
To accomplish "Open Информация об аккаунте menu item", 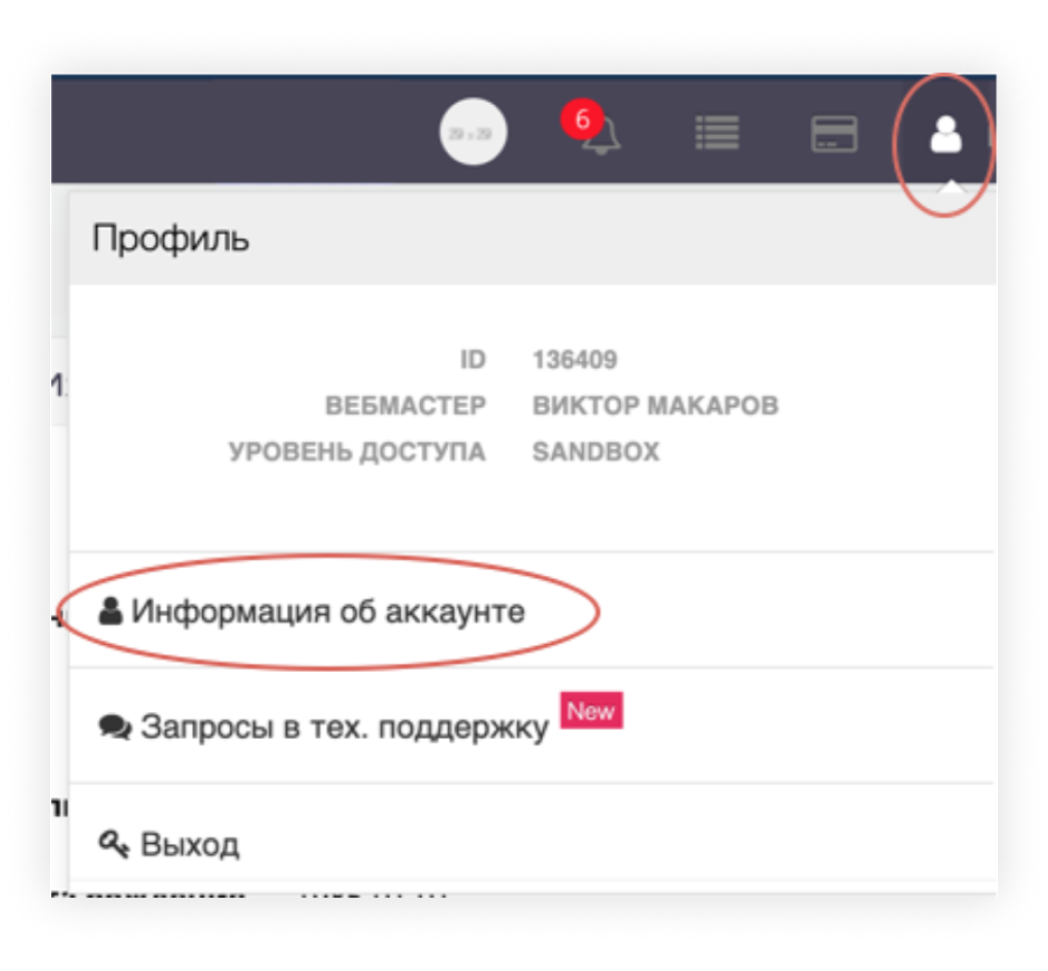I will pos(531,611).
